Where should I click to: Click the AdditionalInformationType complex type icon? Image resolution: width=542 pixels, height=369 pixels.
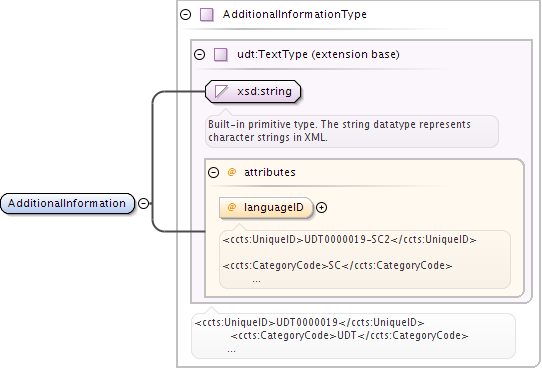pos(207,15)
